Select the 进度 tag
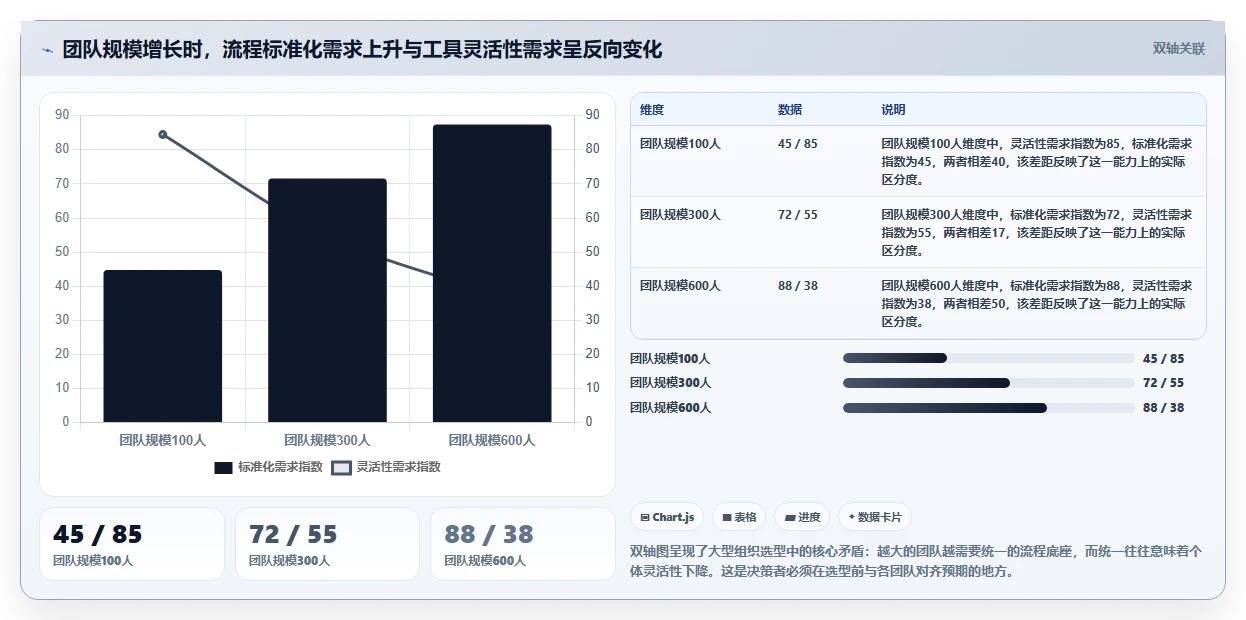This screenshot has height=620, width=1246. click(x=803, y=517)
